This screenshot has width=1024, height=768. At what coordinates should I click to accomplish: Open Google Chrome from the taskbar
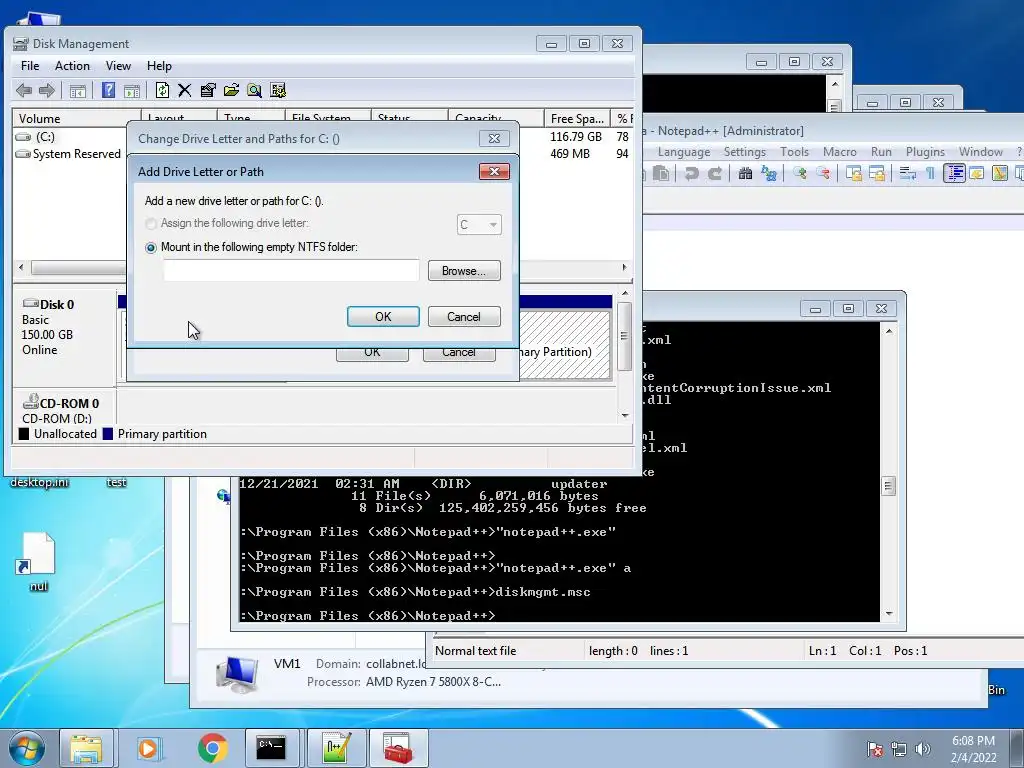coord(212,748)
